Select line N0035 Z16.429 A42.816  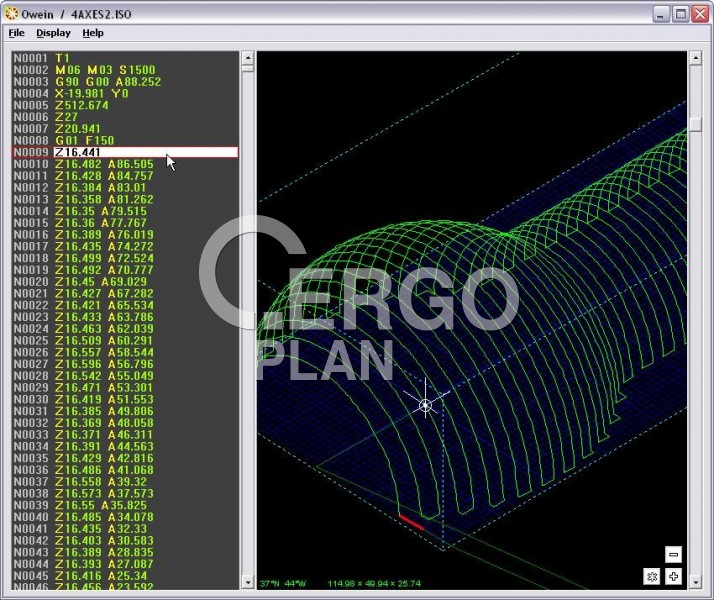125,458
